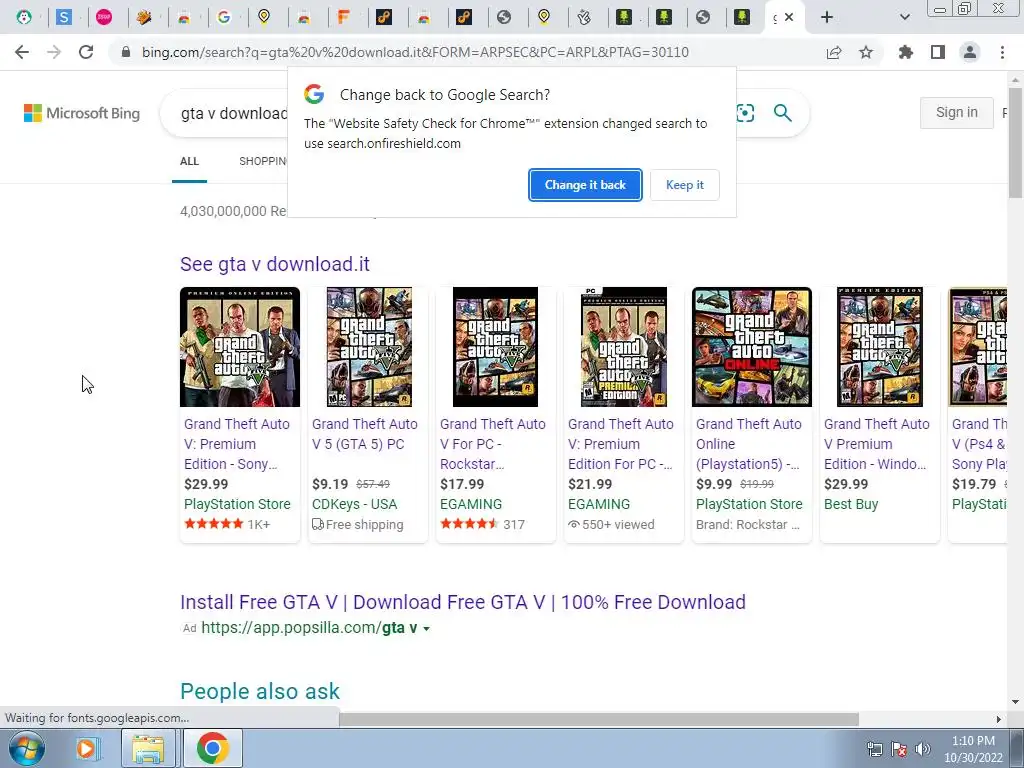Click the 550+ viewed label
The width and height of the screenshot is (1024, 768).
pyautogui.click(x=611, y=524)
